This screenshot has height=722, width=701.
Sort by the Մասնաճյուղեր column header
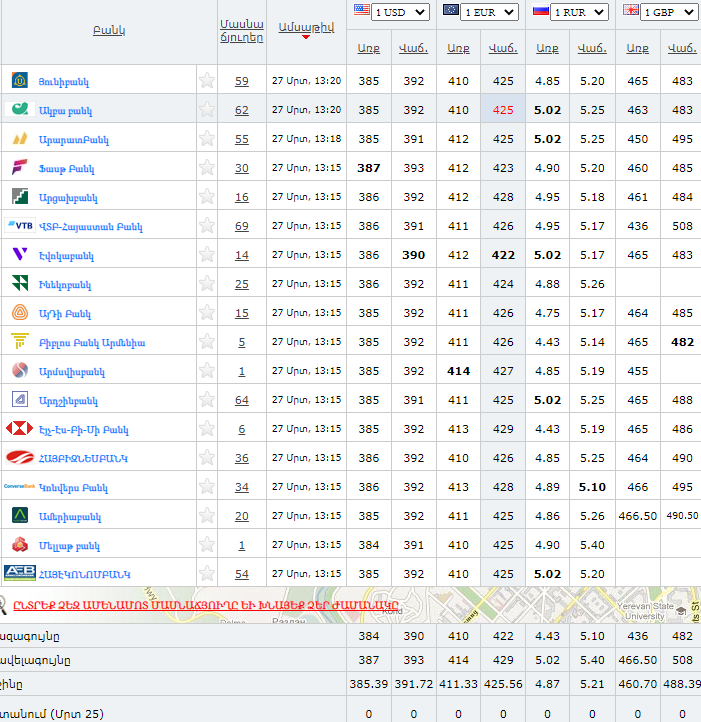point(242,31)
